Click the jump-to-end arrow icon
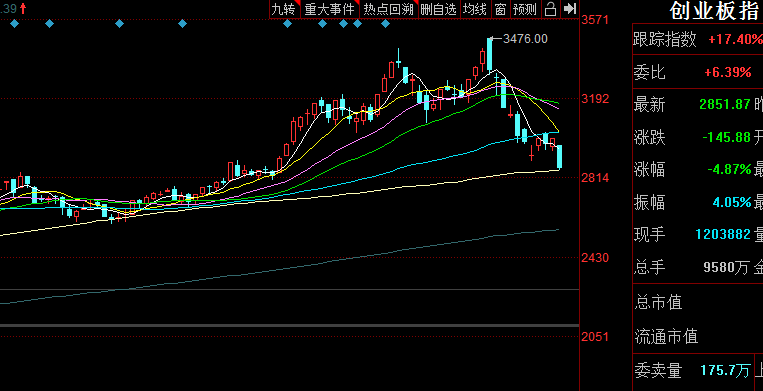763x391 pixels. pos(570,9)
